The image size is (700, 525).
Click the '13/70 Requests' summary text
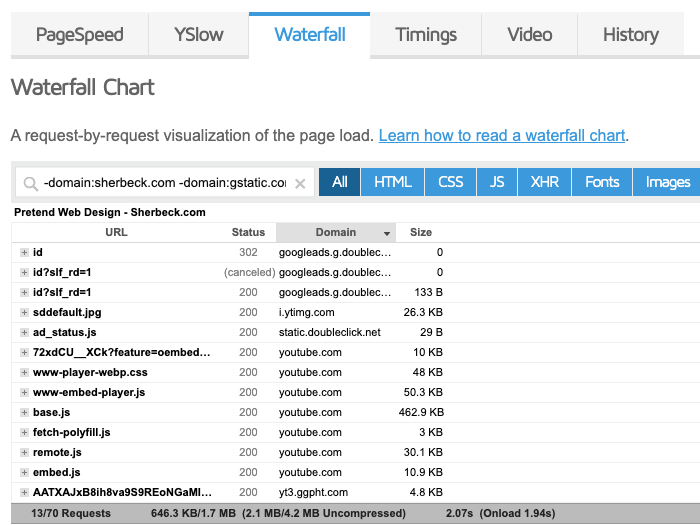point(71,513)
